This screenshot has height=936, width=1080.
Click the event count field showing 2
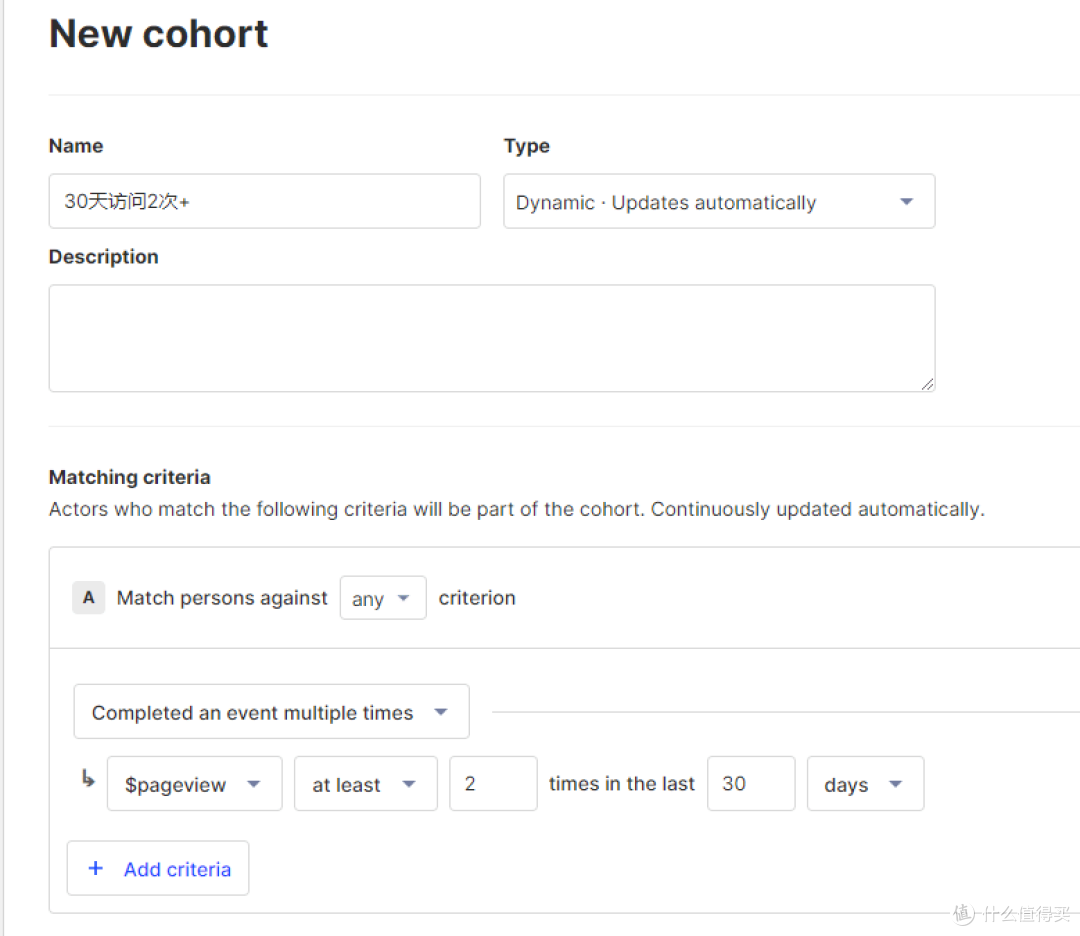(x=493, y=784)
